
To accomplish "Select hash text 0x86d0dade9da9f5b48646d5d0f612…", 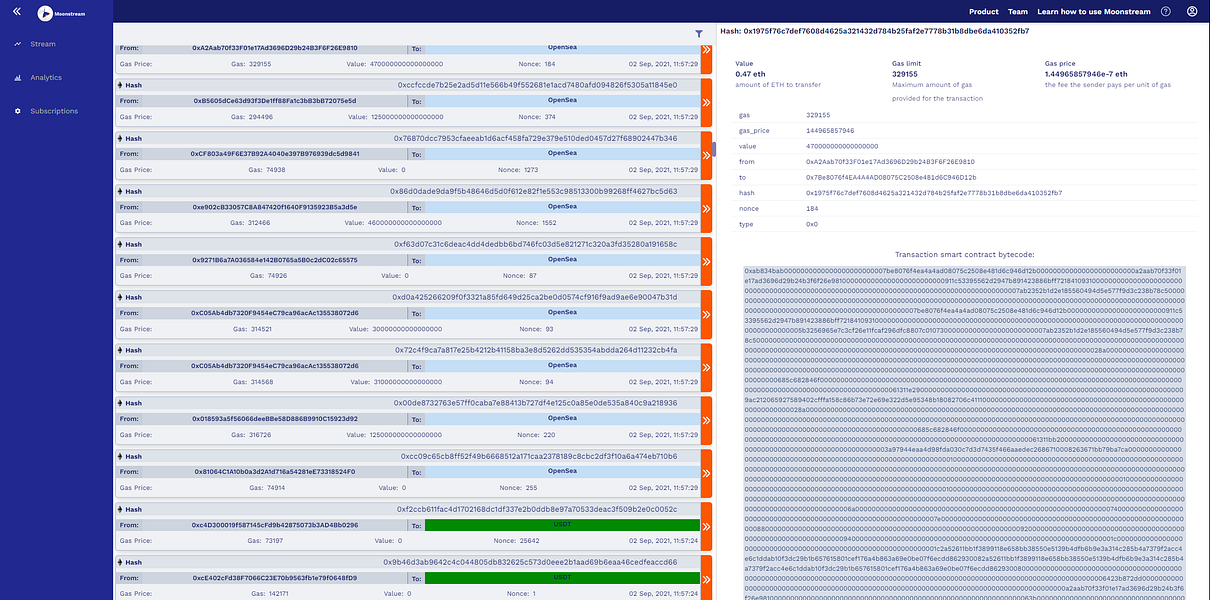I will coord(534,191).
